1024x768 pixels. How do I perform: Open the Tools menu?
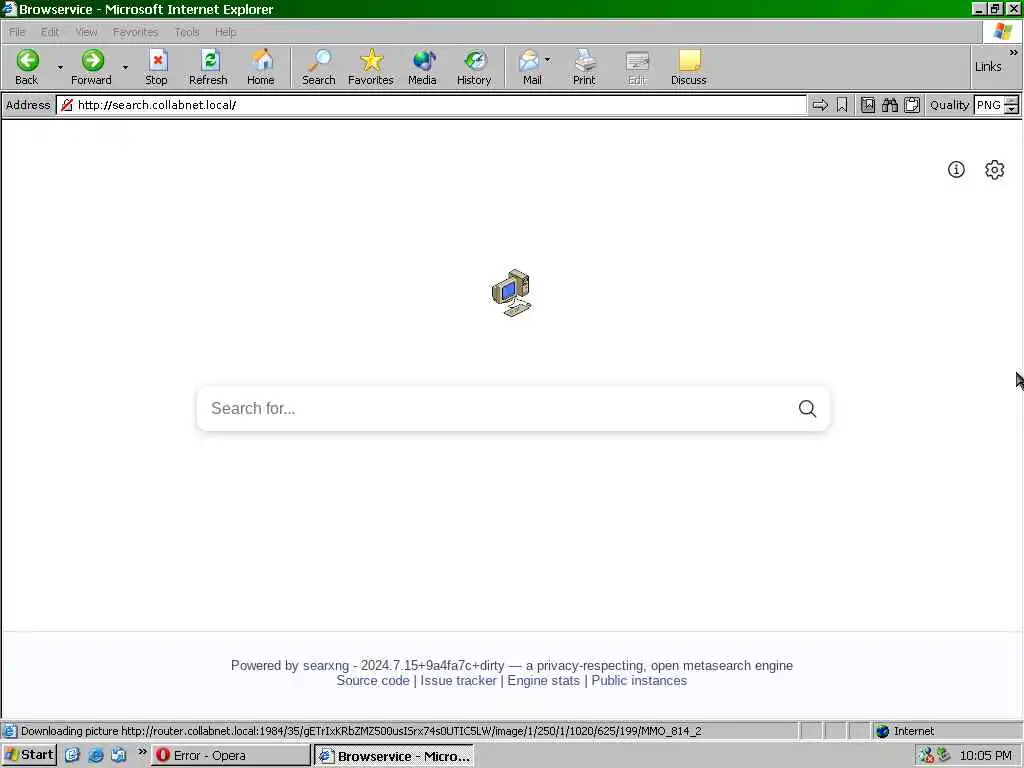(x=187, y=32)
